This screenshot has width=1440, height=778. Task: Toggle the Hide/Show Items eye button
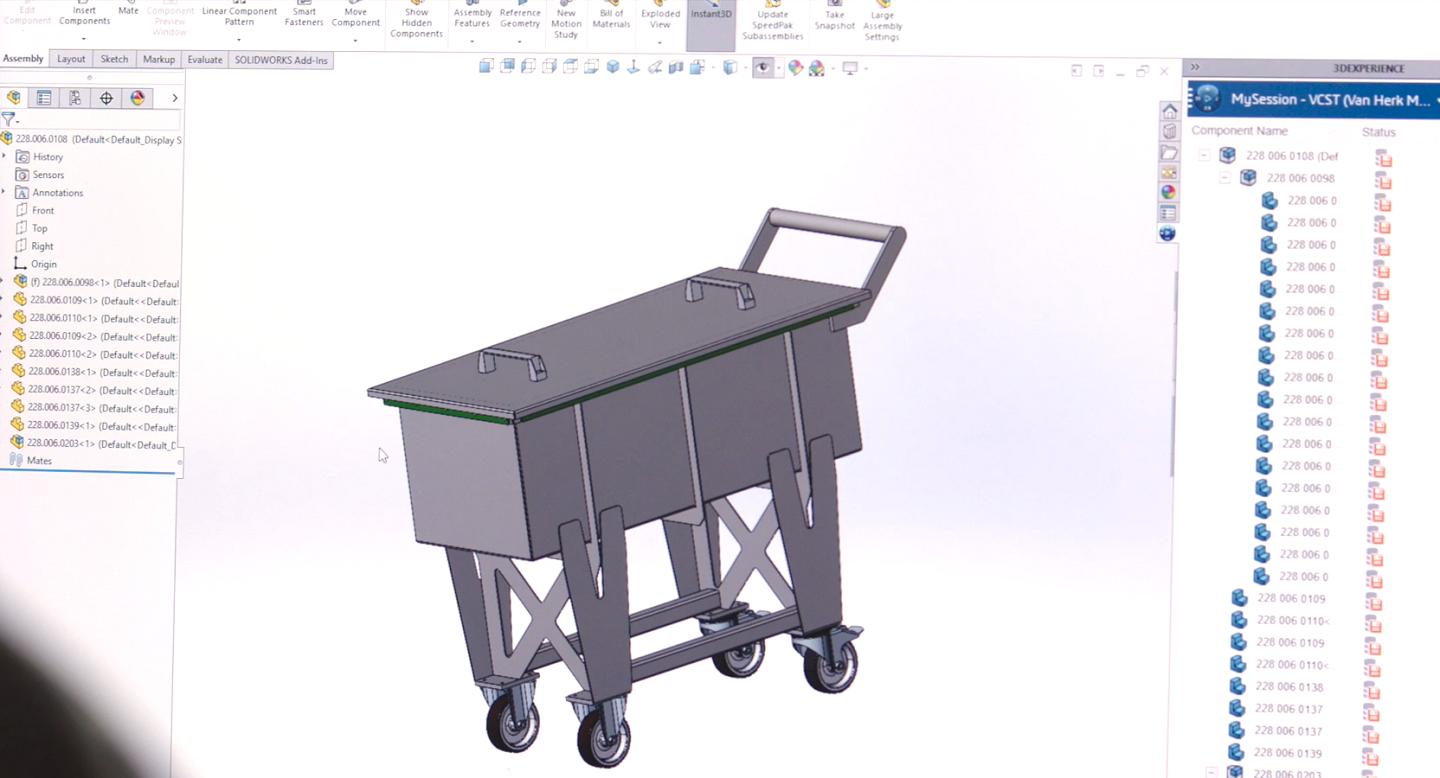tap(763, 68)
